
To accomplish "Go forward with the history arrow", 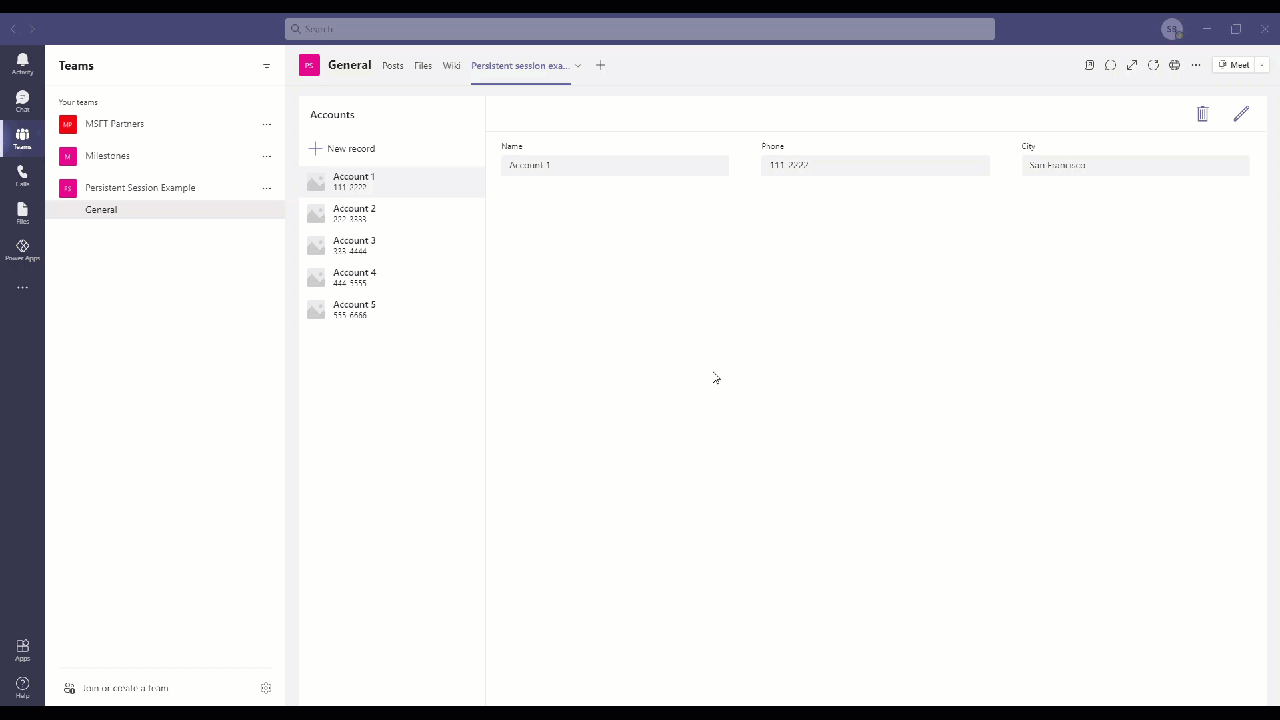I will 32,29.
